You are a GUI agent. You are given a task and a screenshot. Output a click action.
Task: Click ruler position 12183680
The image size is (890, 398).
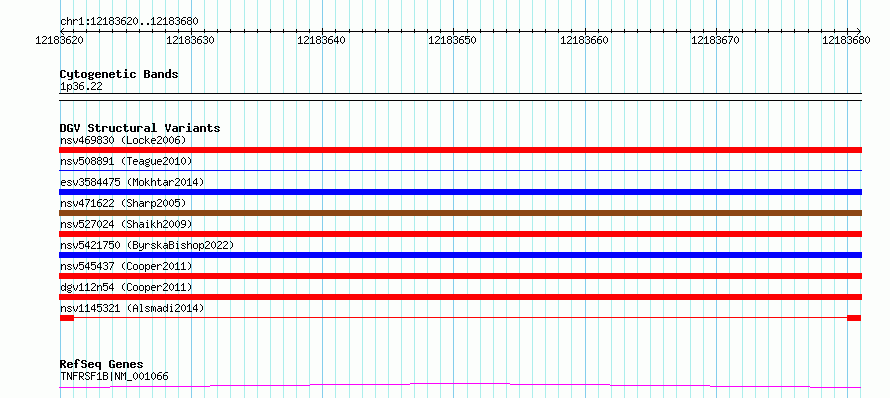pos(846,40)
